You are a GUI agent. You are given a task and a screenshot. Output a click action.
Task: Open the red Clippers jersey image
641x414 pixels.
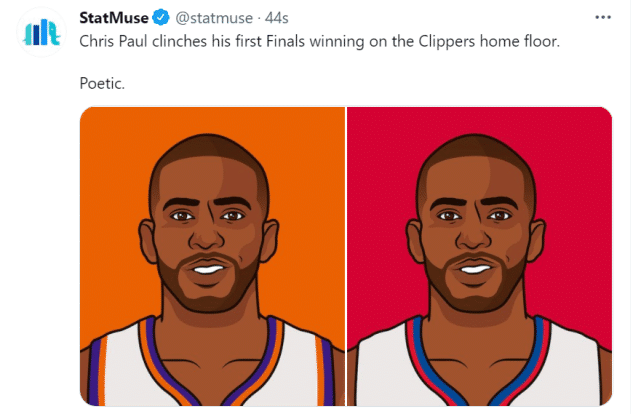[x=479, y=256]
